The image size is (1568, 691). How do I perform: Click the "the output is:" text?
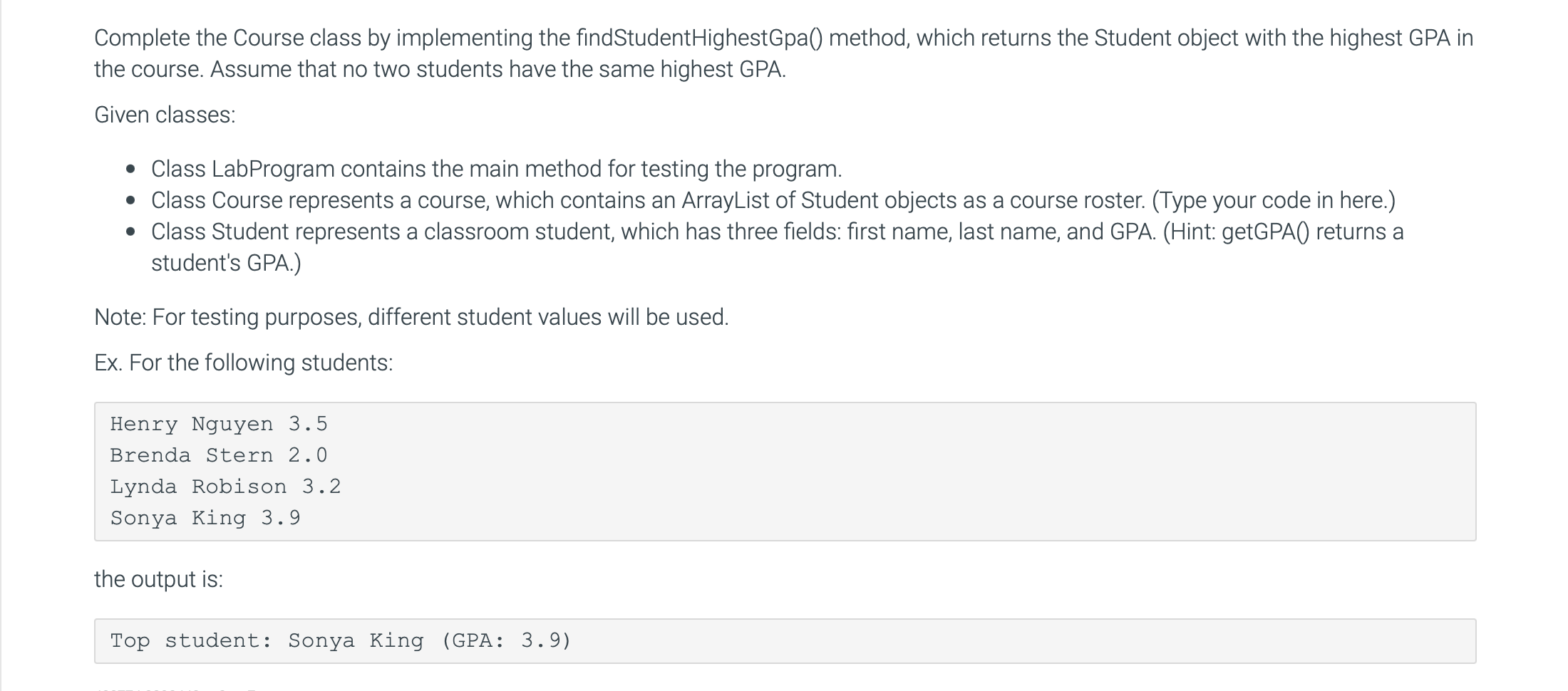tap(158, 579)
